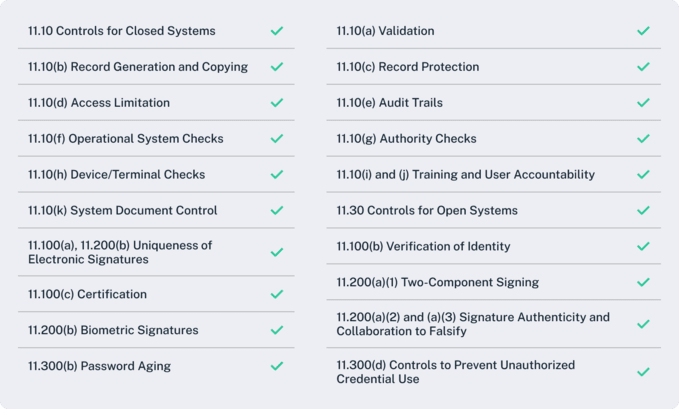Select the 11.100(b) Verification of Identity label
The image size is (679, 409).
423,247
